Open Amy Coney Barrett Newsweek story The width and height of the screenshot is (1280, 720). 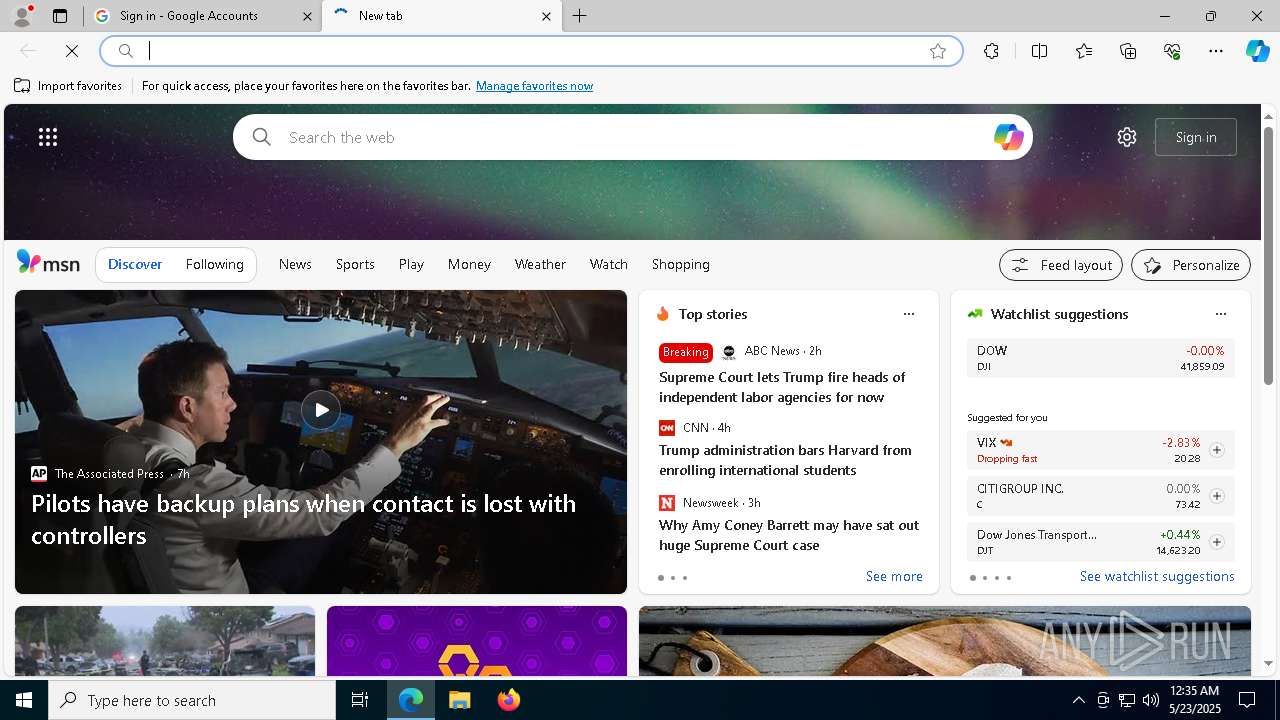[x=789, y=535]
